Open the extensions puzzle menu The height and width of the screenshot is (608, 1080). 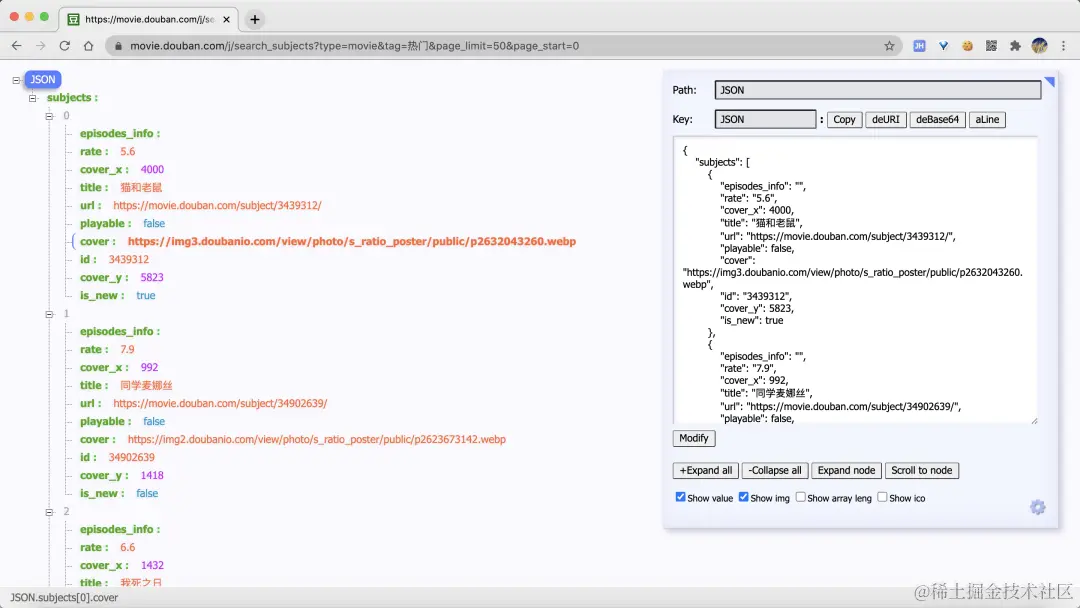1015,45
